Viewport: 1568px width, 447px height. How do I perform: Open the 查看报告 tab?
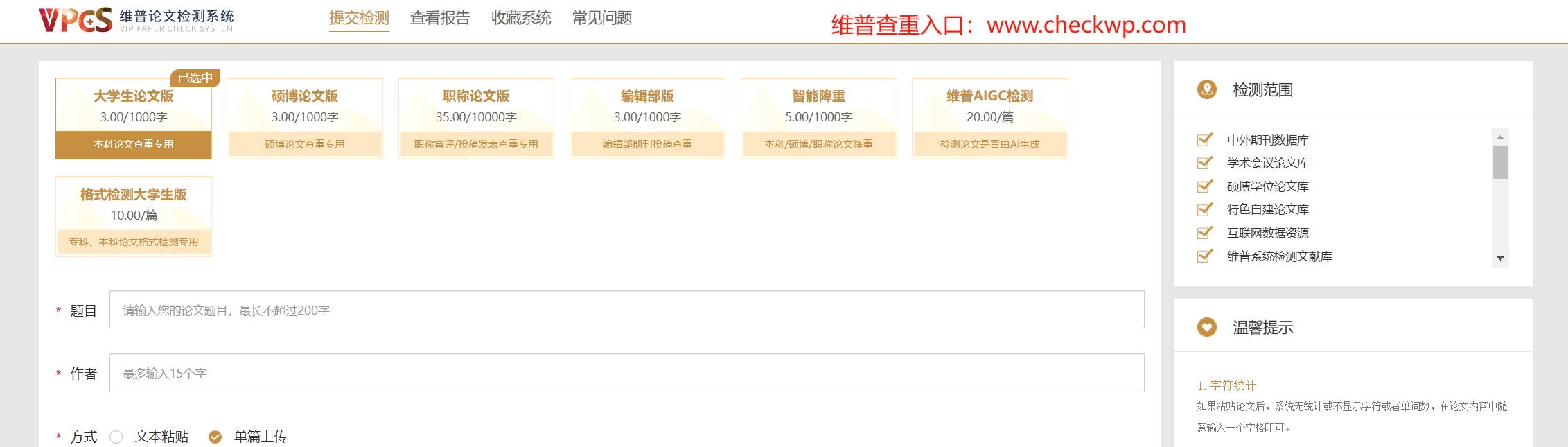[440, 18]
